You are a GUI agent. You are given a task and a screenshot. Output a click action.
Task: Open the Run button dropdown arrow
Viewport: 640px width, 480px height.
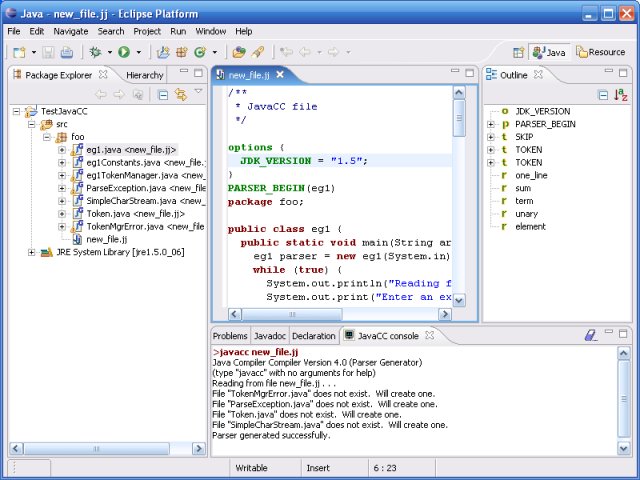139,52
